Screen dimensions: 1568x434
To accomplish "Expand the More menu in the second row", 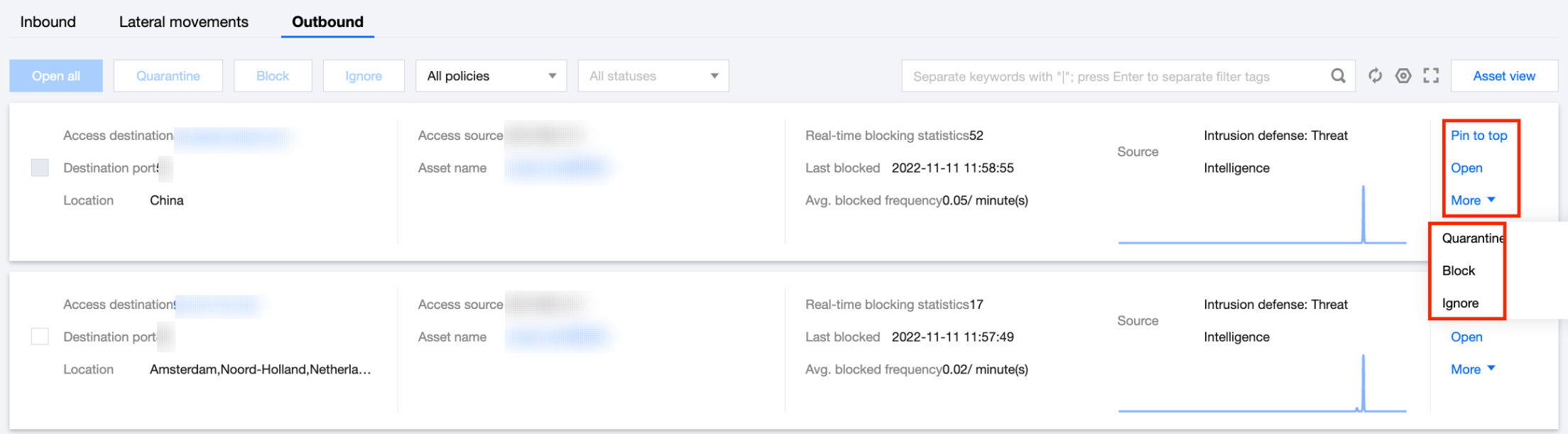I will click(x=1473, y=369).
